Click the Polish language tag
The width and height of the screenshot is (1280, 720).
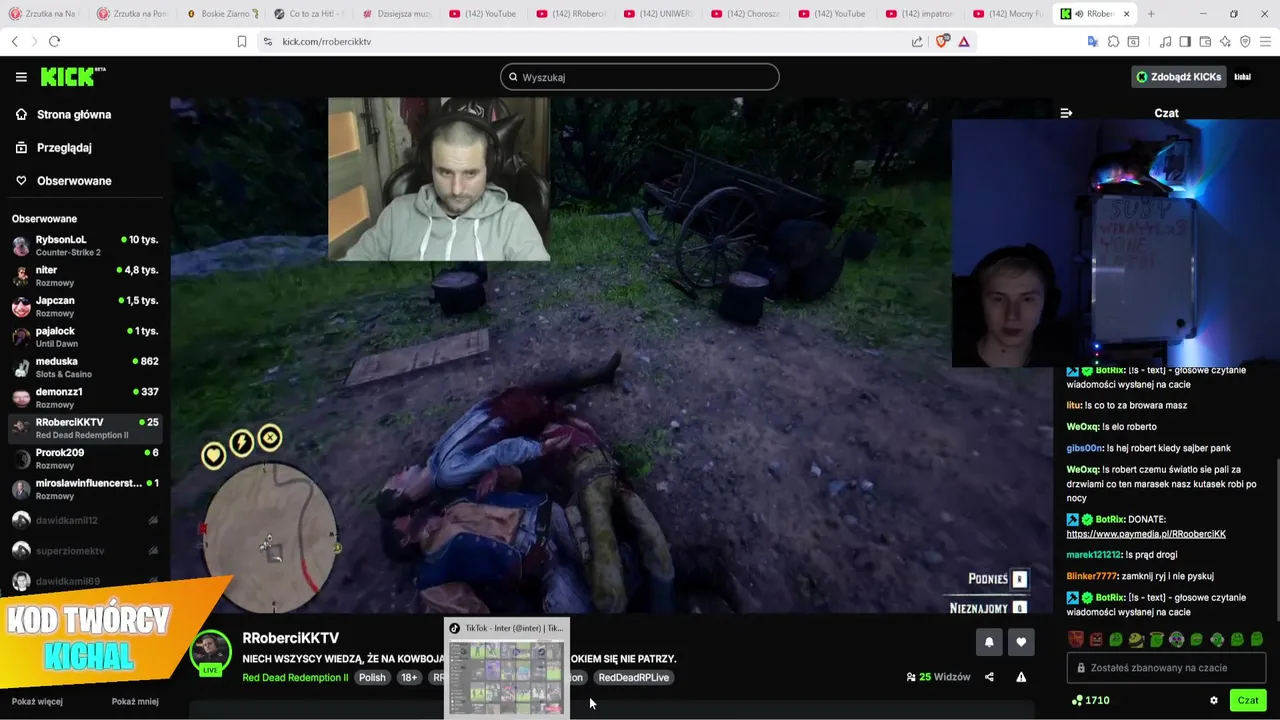point(372,677)
